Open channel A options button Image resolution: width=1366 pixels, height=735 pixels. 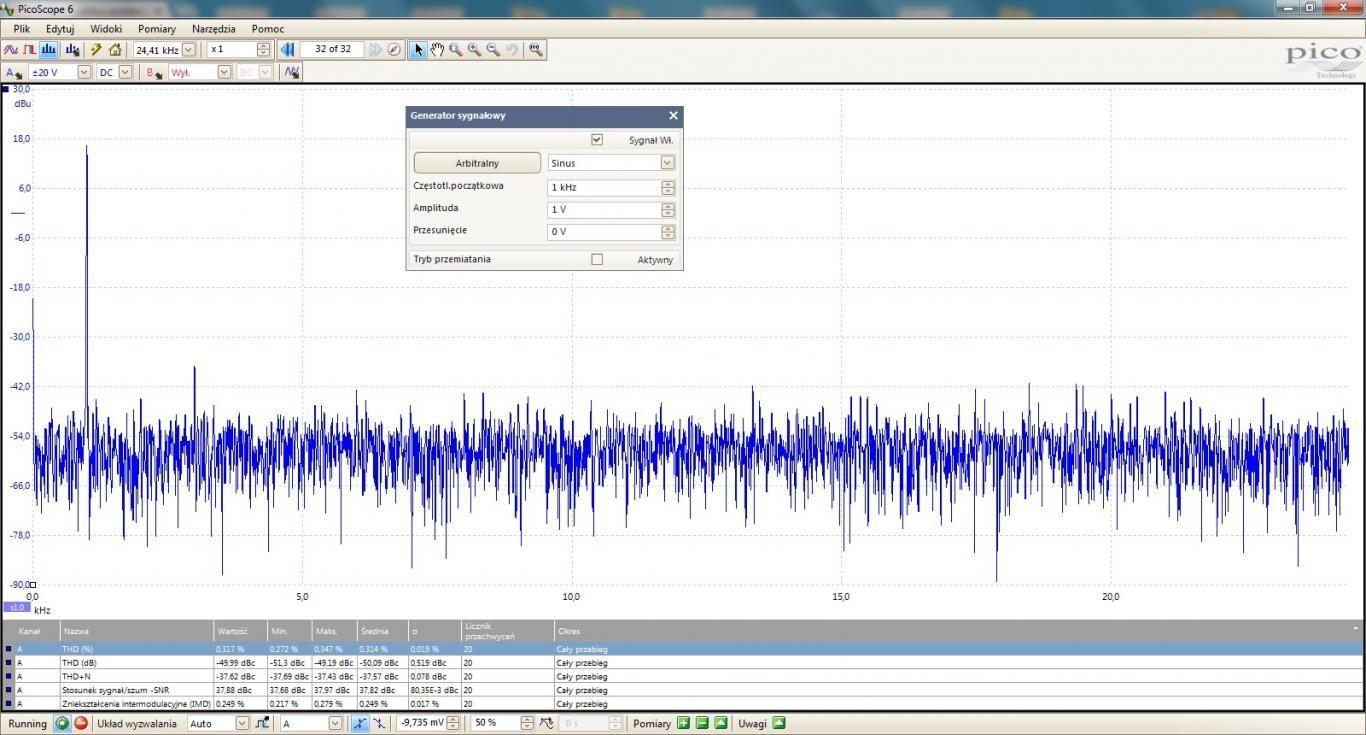[15, 72]
